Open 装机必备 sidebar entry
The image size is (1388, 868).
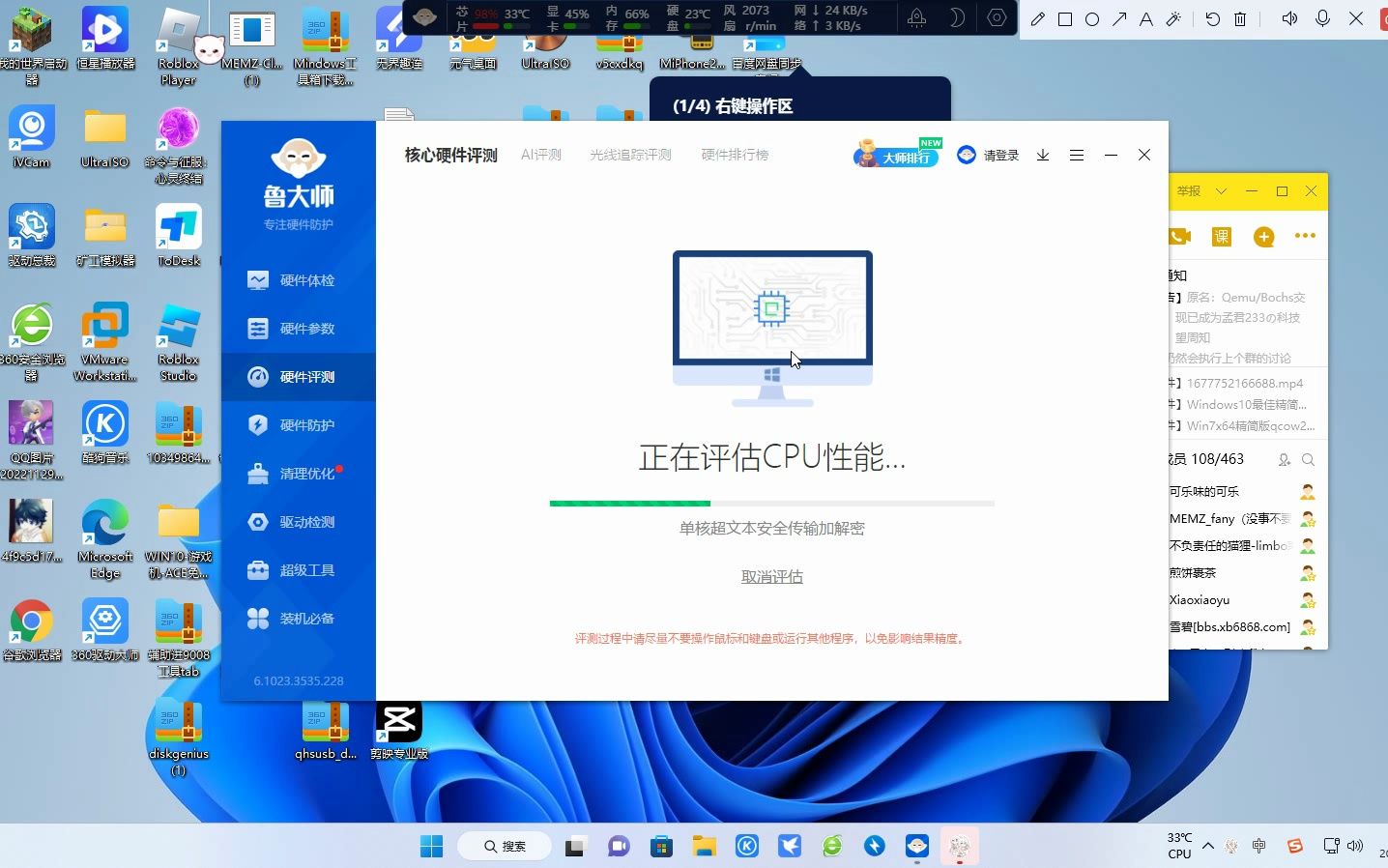coord(298,619)
